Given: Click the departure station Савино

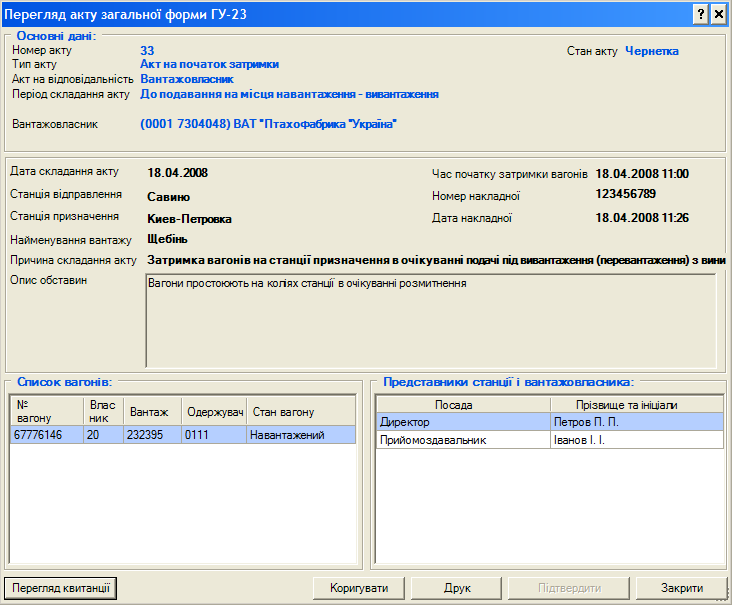Looking at the screenshot, I should pos(169,197).
